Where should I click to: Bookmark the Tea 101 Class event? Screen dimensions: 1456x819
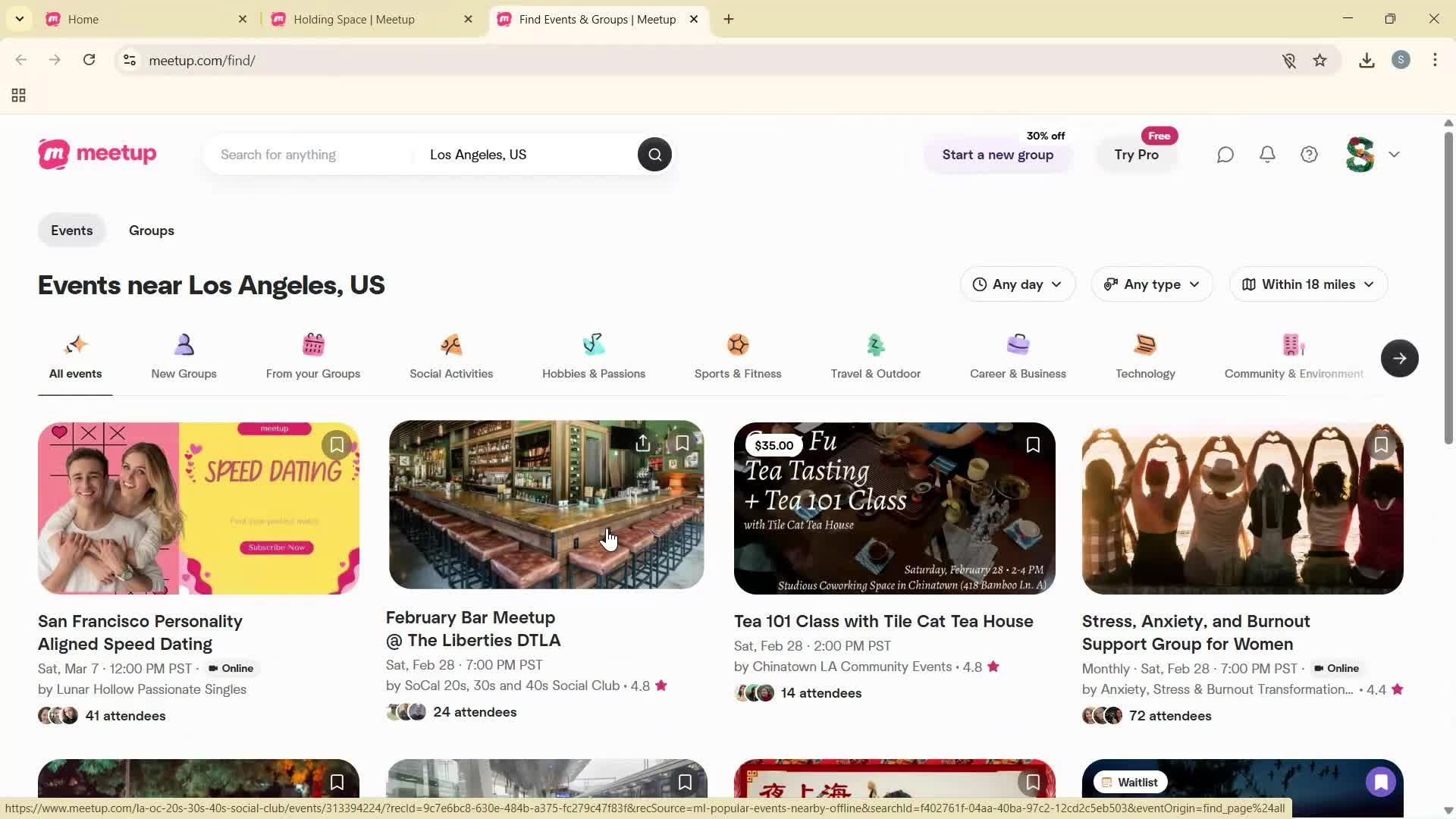coord(1032,445)
